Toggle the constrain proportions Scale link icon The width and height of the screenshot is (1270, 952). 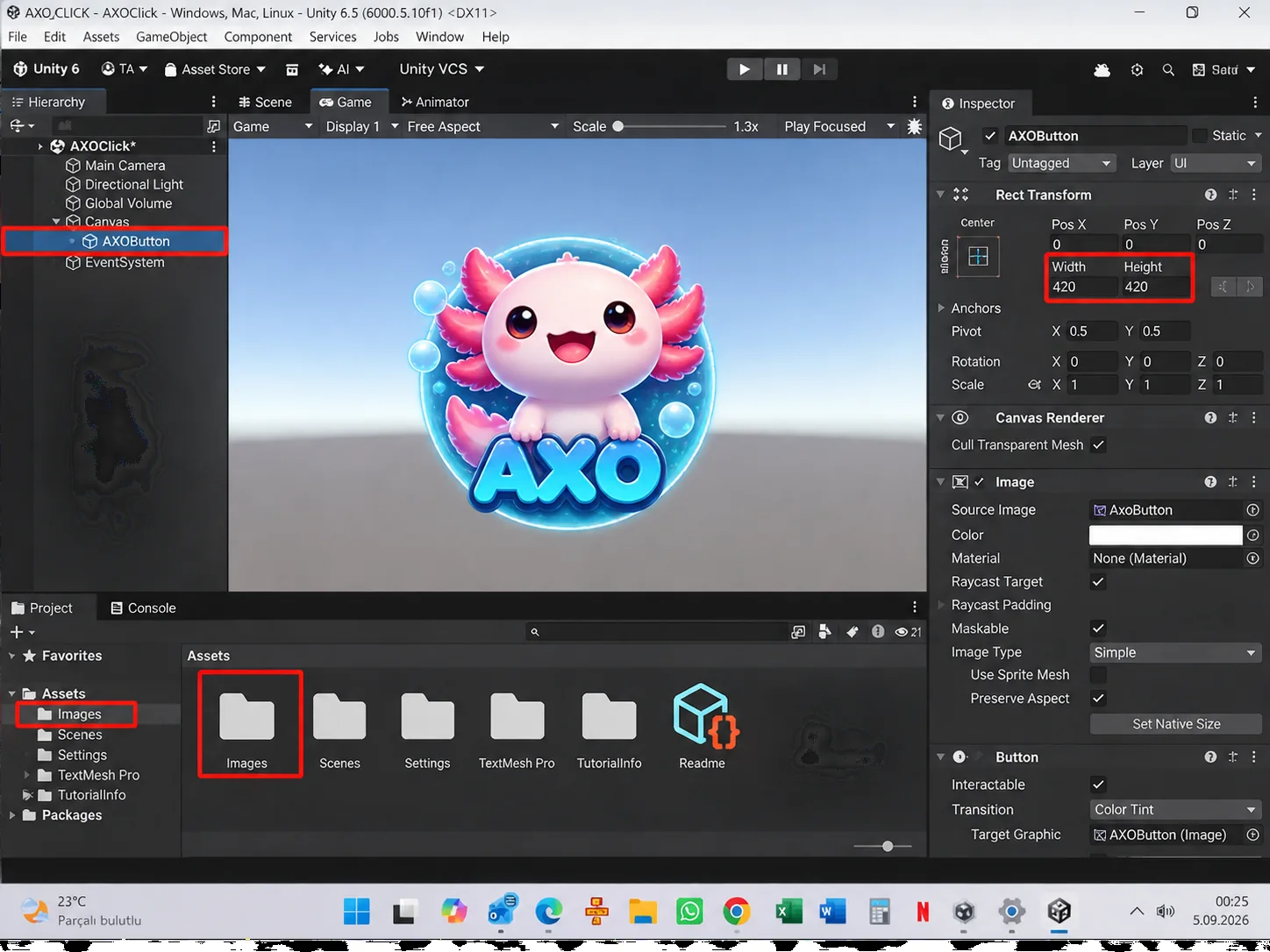pyautogui.click(x=1034, y=384)
